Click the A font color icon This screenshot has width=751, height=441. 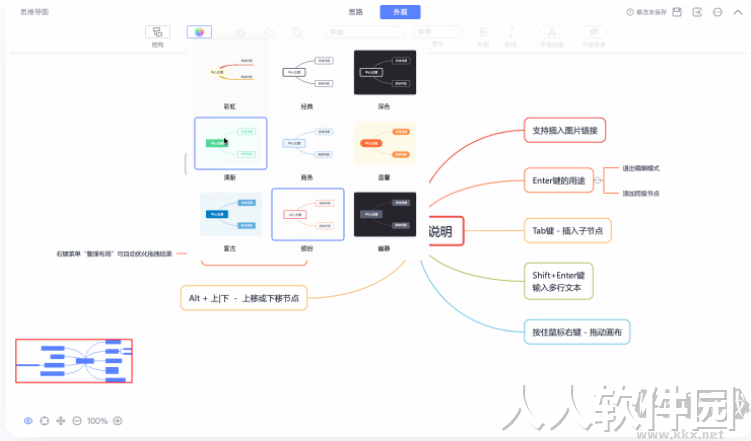(552, 32)
